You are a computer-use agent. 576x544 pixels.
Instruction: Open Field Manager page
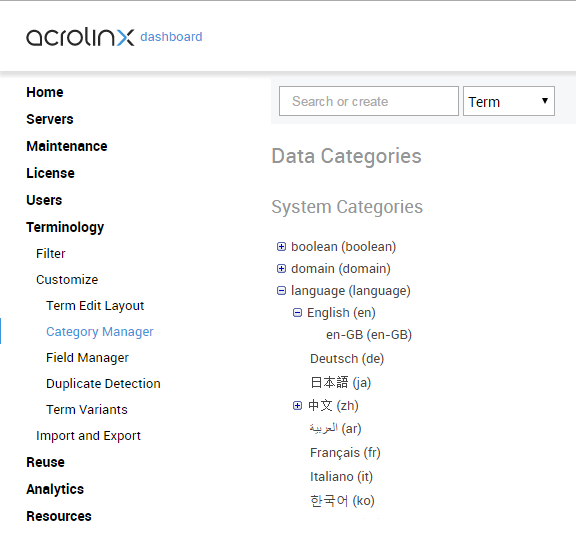coord(87,357)
